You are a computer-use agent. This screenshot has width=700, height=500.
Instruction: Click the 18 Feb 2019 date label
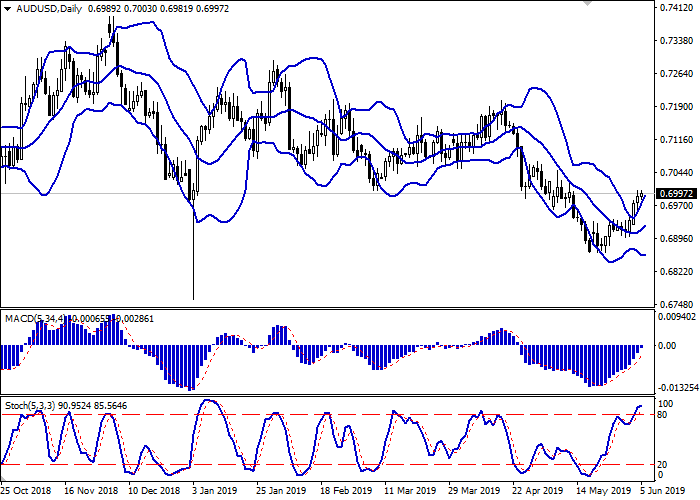pos(346,490)
